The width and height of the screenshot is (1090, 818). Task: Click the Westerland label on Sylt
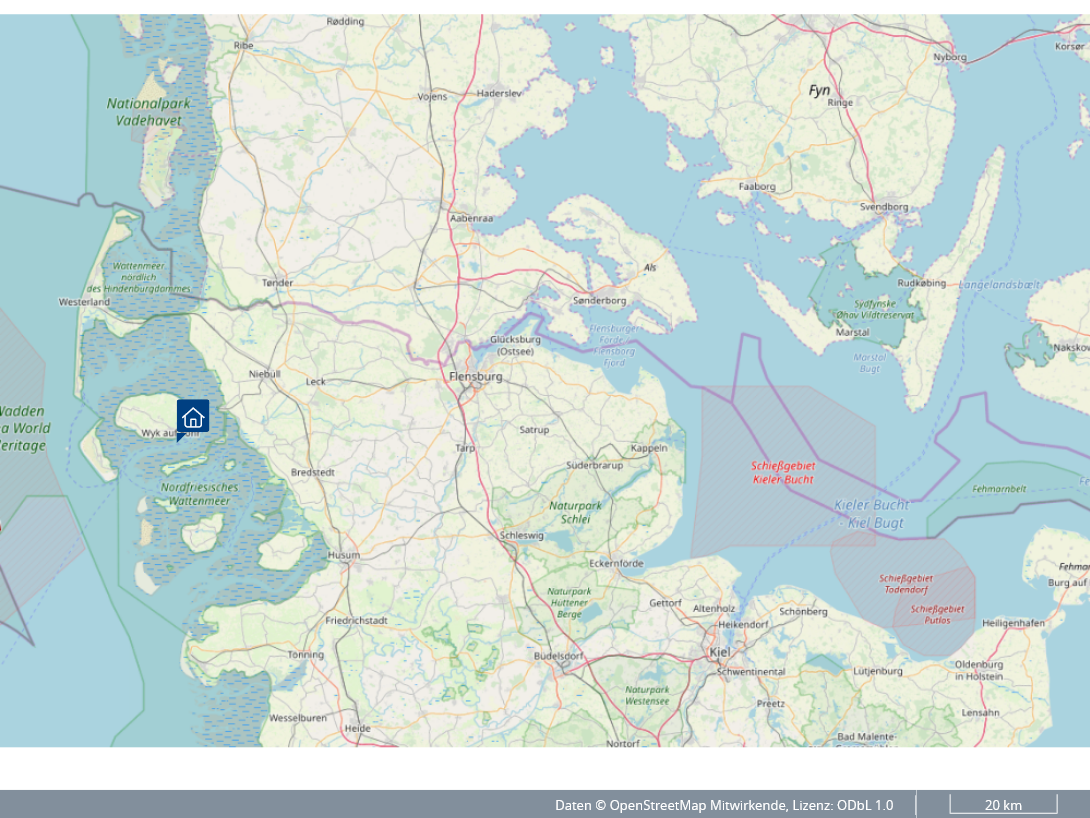84,301
